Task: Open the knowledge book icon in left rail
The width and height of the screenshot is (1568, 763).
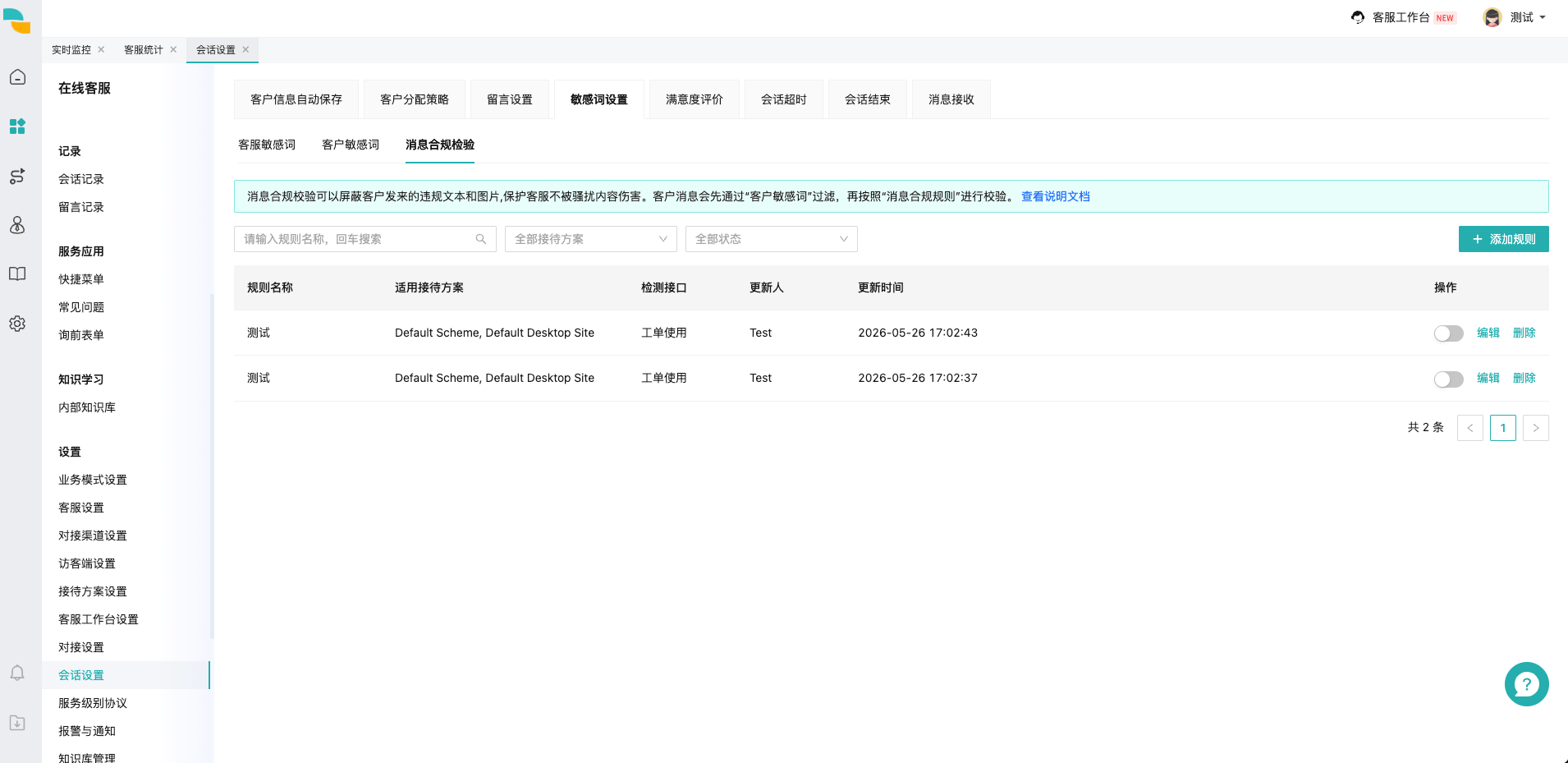Action: pyautogui.click(x=17, y=274)
